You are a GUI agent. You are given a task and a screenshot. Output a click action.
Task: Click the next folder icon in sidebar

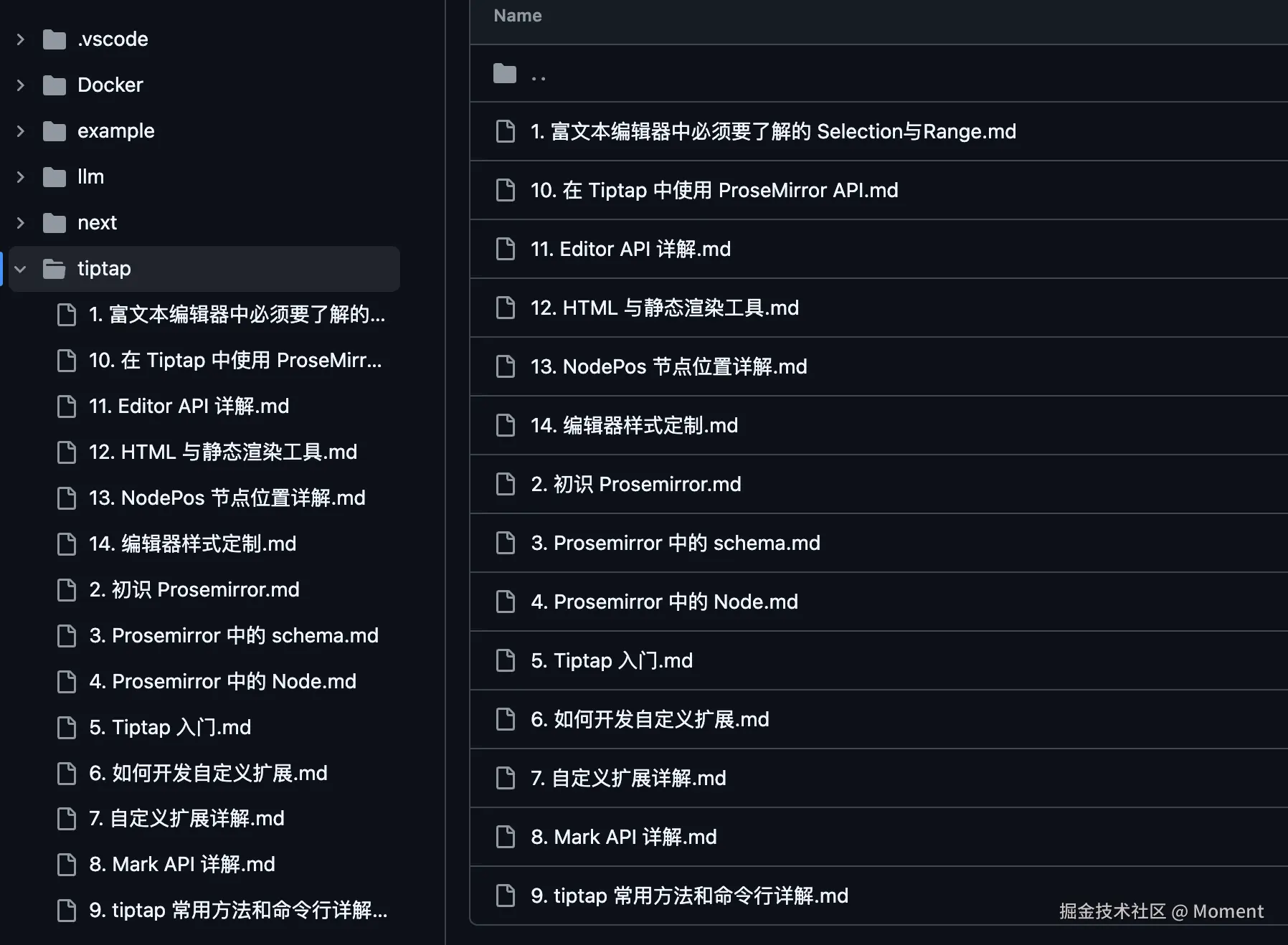click(x=55, y=223)
